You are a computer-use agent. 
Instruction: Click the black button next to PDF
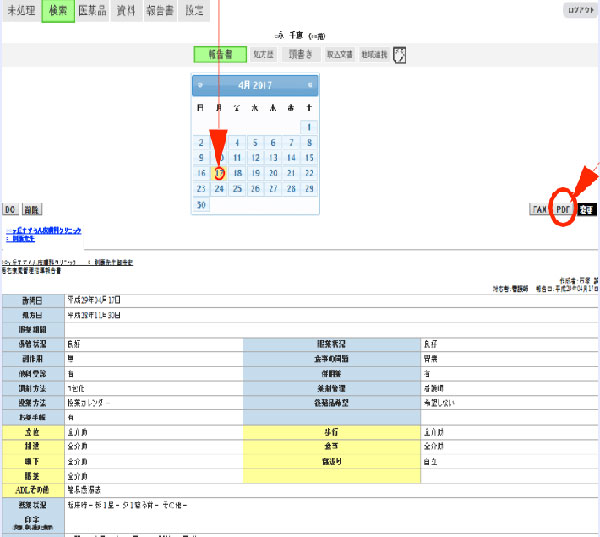click(587, 209)
